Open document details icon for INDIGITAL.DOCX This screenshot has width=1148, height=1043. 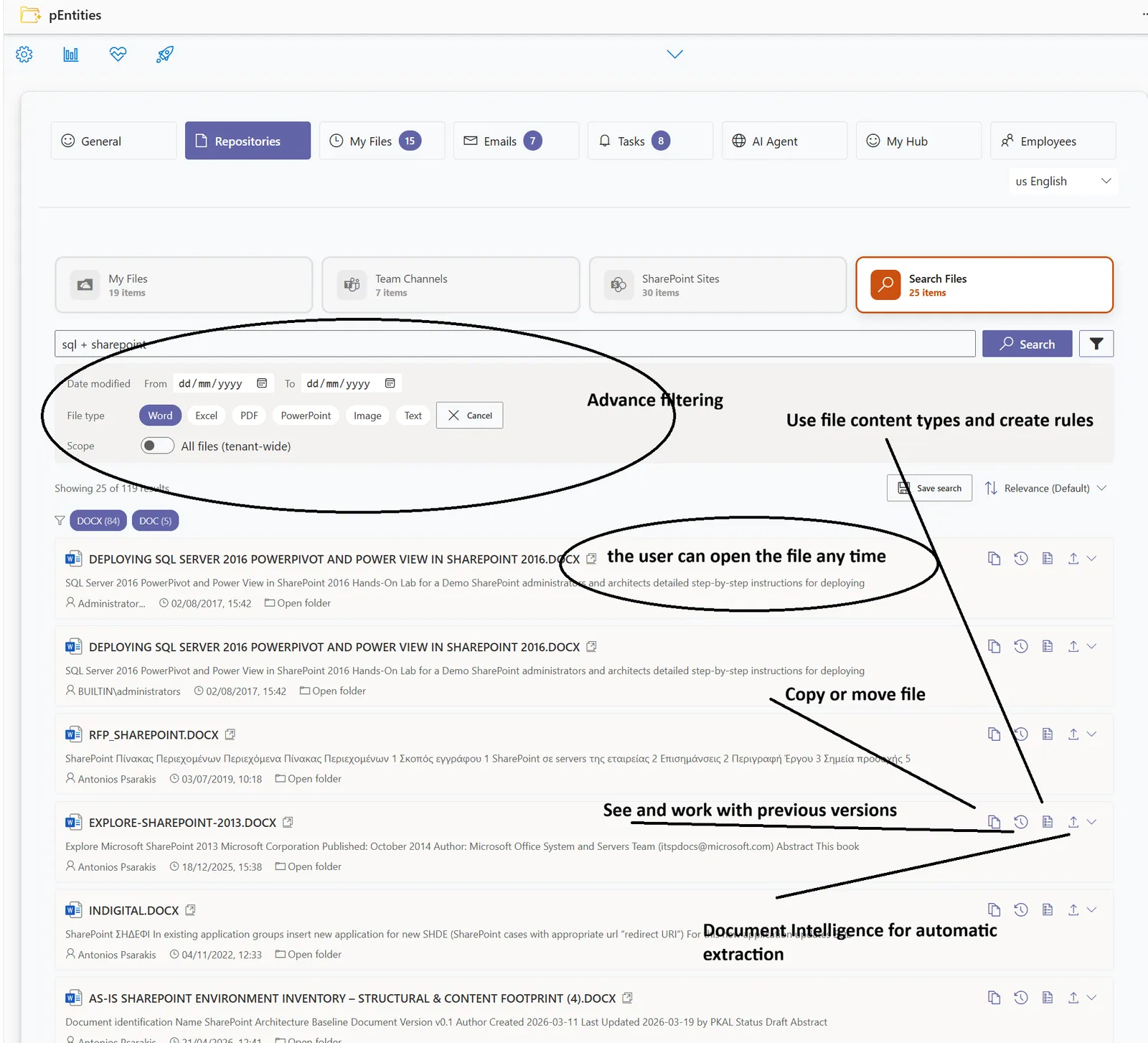[1048, 910]
